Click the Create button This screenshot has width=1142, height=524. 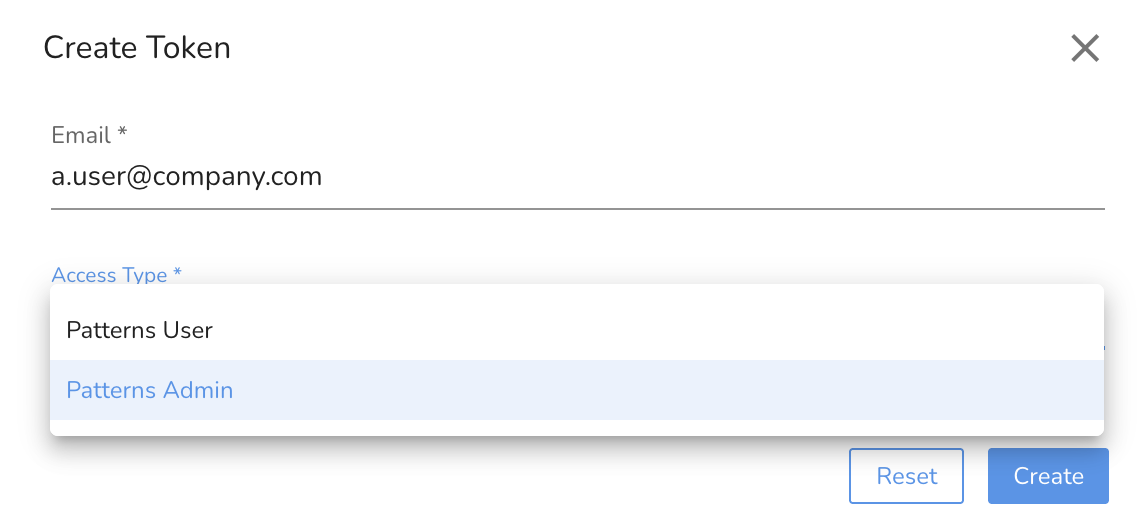(x=1048, y=476)
